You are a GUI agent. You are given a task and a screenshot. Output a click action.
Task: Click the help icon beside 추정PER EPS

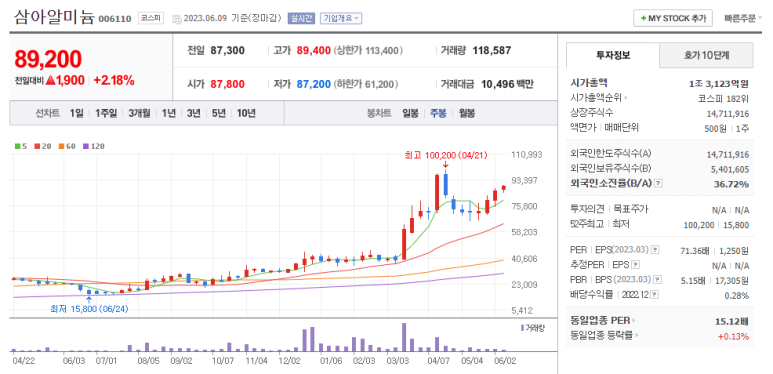pyautogui.click(x=635, y=265)
